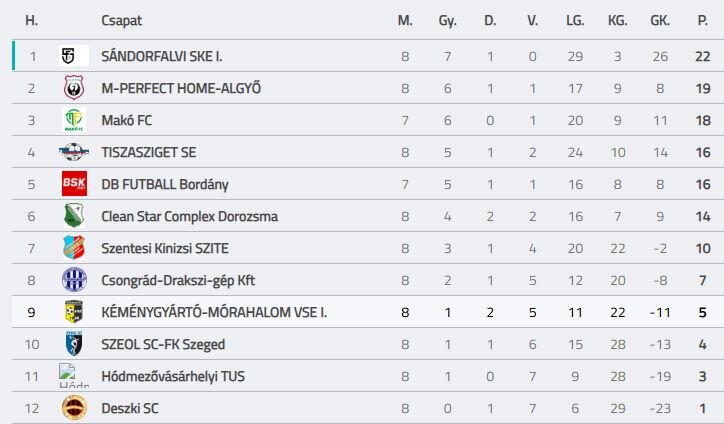The height and width of the screenshot is (424, 724).
Task: Click the P. points column header
Action: coord(703,20)
